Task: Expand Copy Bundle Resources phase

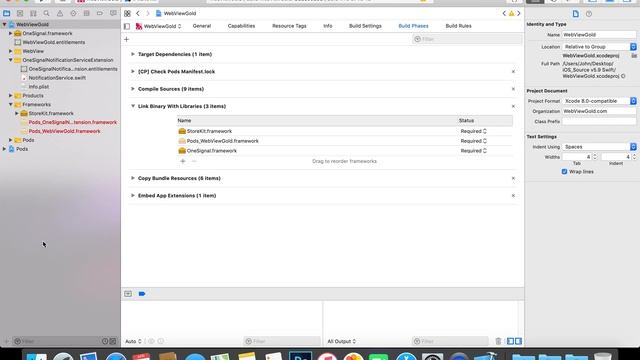Action: pyautogui.click(x=133, y=178)
